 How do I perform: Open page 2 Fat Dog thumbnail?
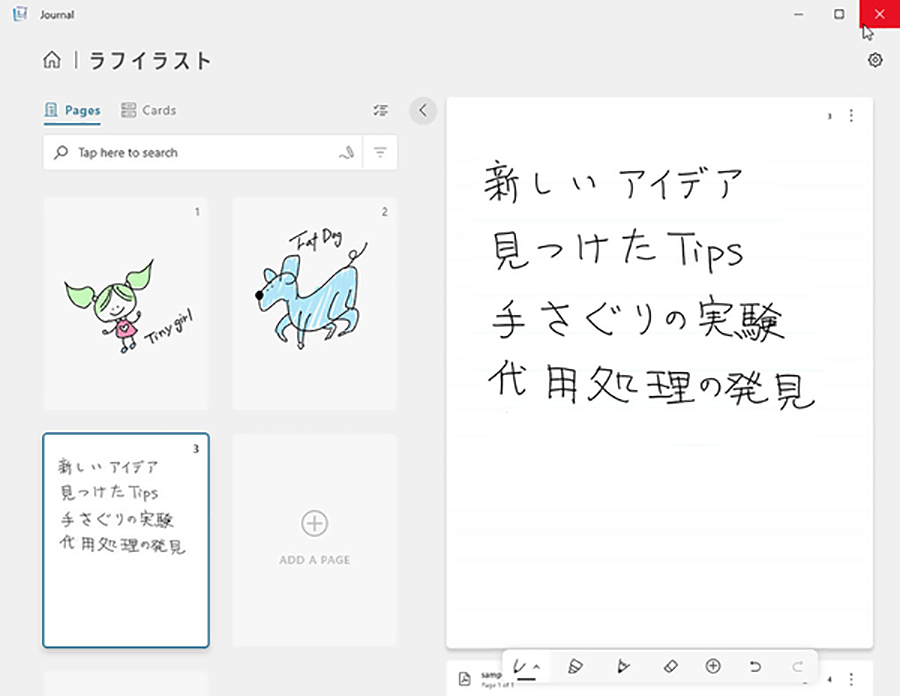coord(314,303)
